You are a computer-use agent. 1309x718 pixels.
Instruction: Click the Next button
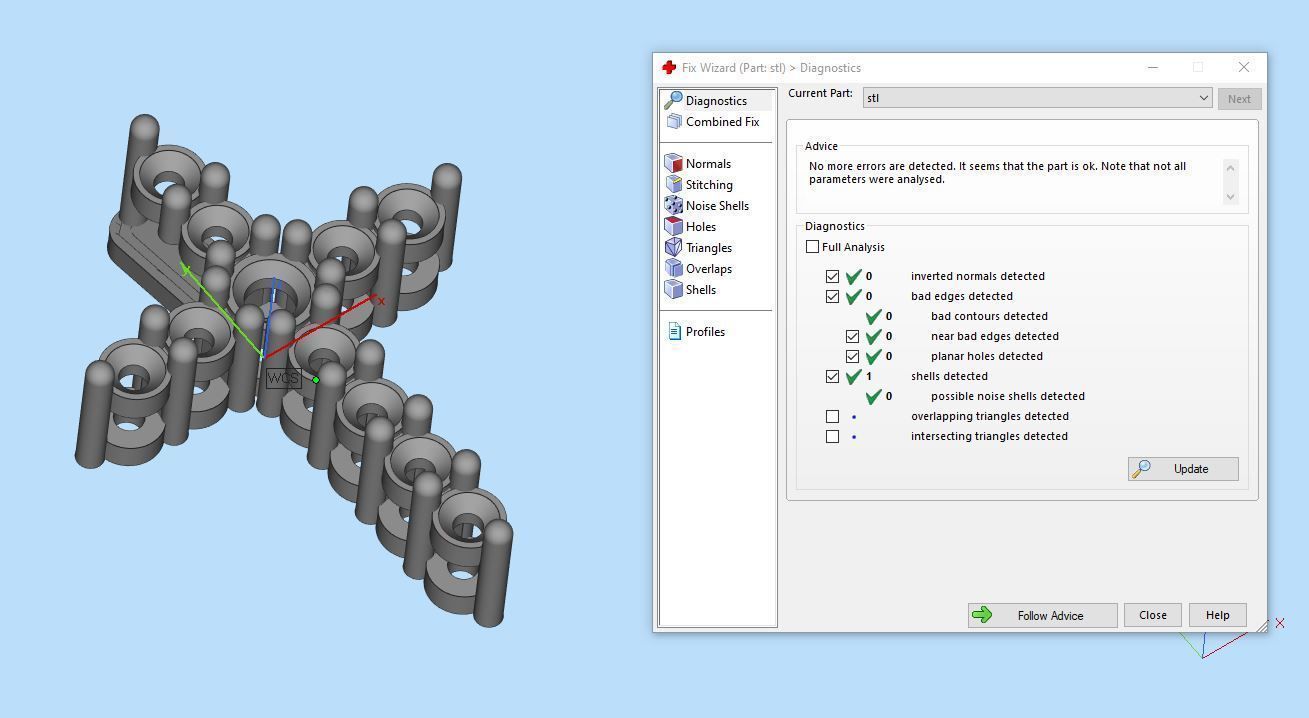[1239, 99]
